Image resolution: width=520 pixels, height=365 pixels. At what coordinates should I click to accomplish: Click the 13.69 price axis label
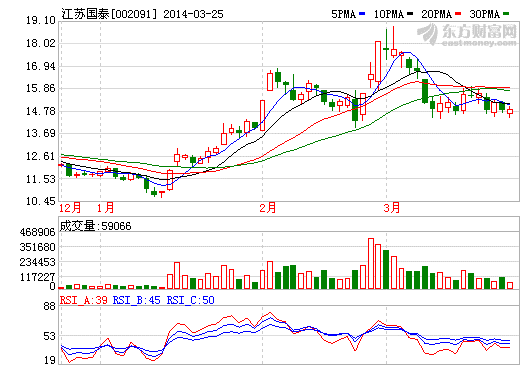41,133
